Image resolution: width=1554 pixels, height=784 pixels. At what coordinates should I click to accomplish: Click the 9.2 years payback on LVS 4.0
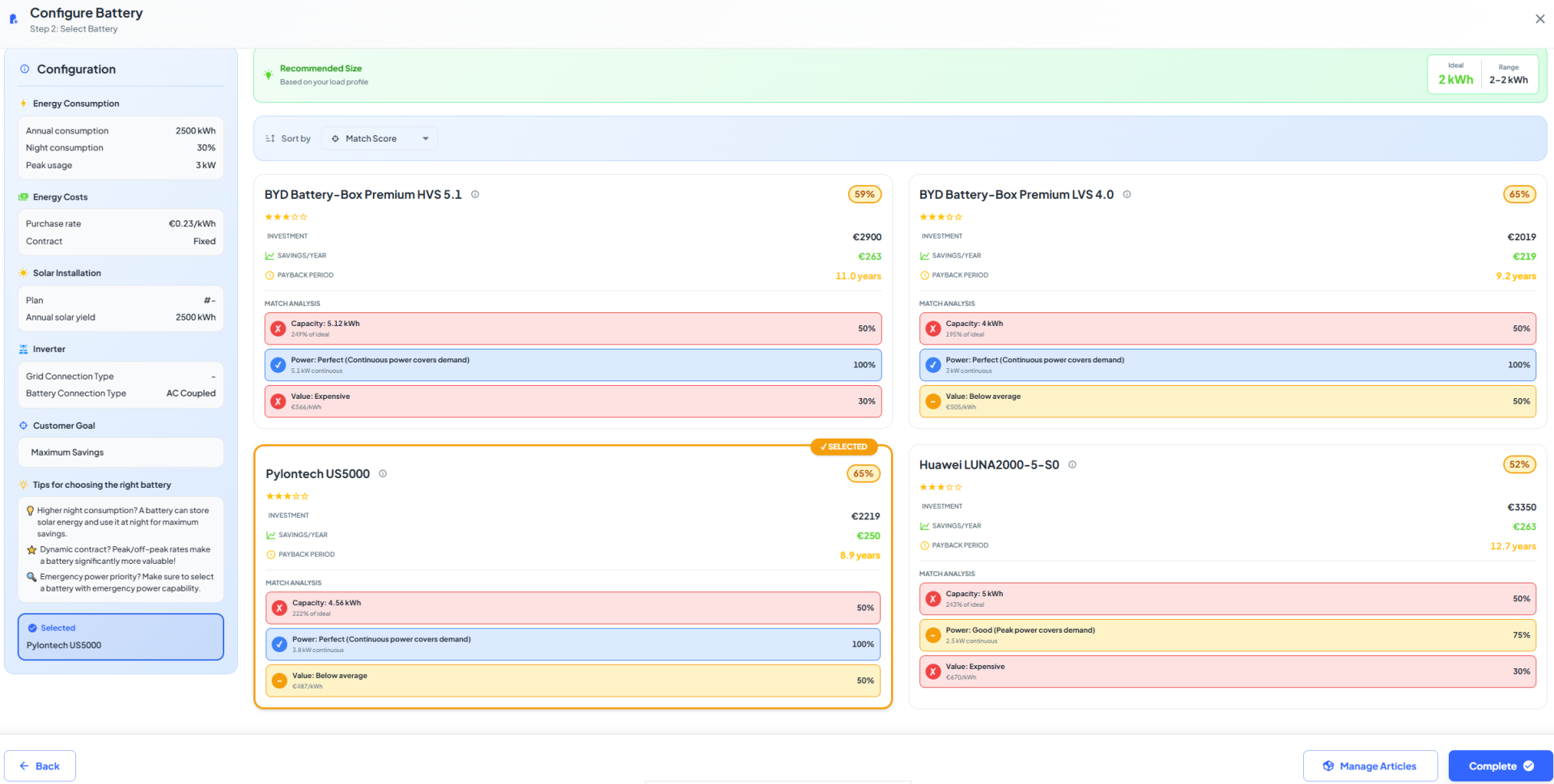click(x=1516, y=276)
